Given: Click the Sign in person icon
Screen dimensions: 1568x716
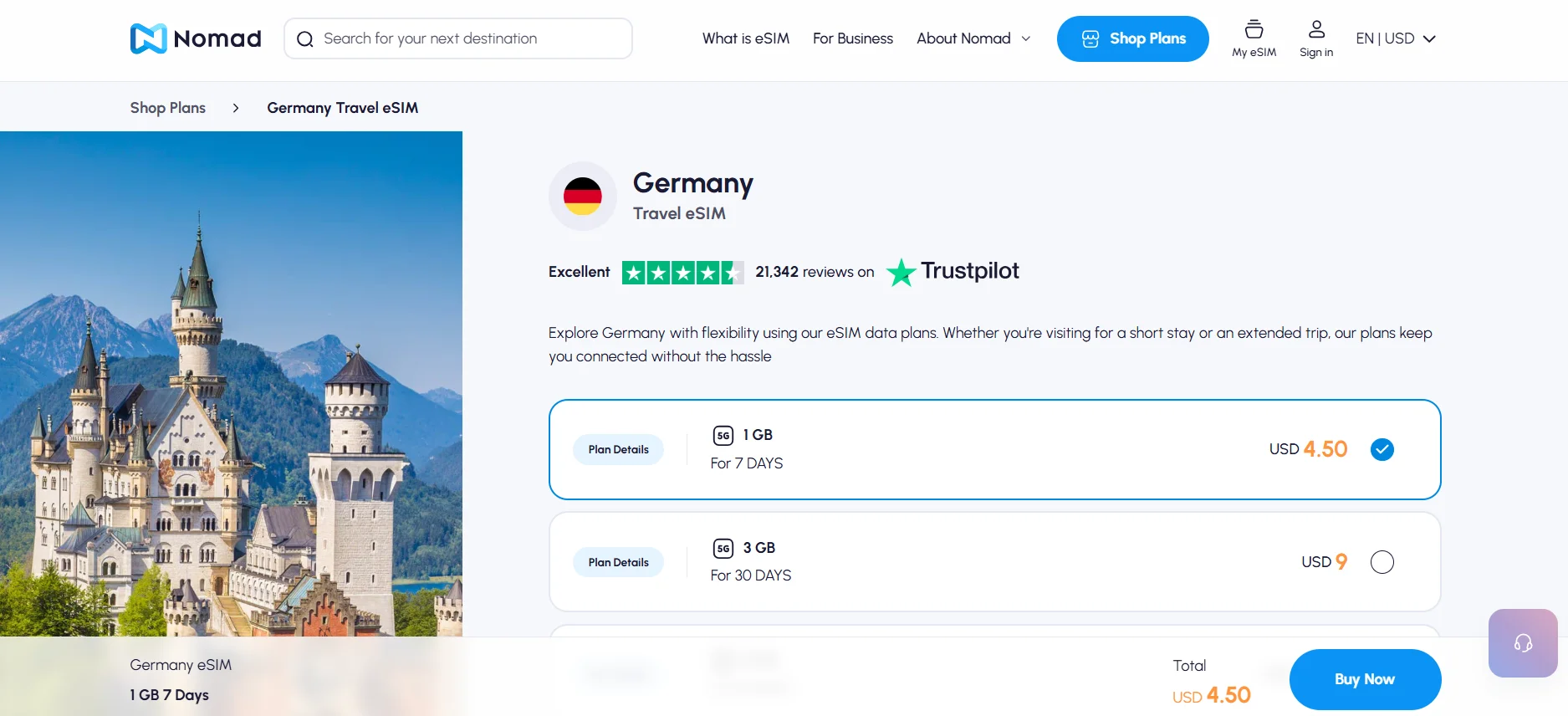Looking at the screenshot, I should coord(1316,28).
